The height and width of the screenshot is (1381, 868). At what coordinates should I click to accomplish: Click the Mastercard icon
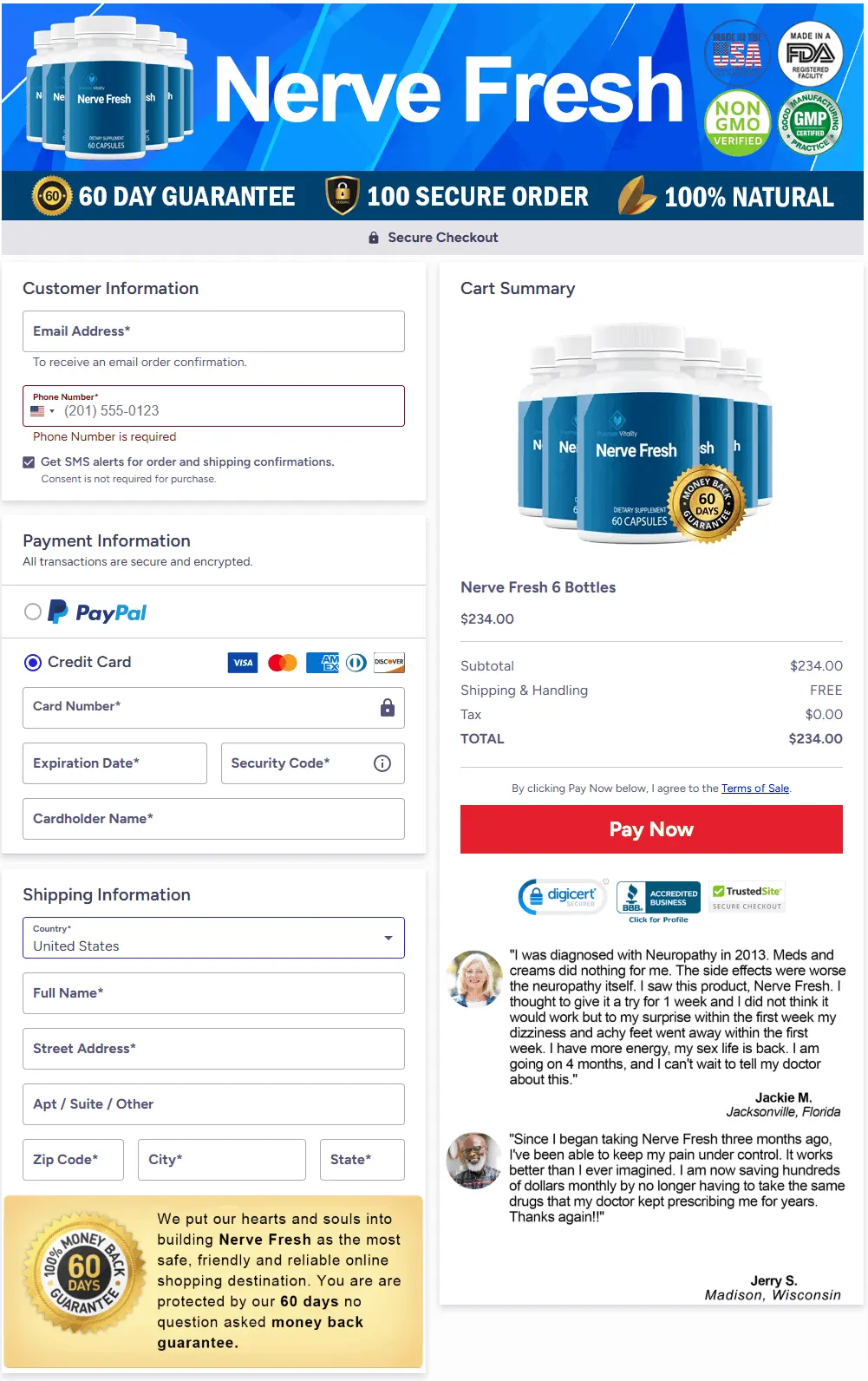pos(283,663)
